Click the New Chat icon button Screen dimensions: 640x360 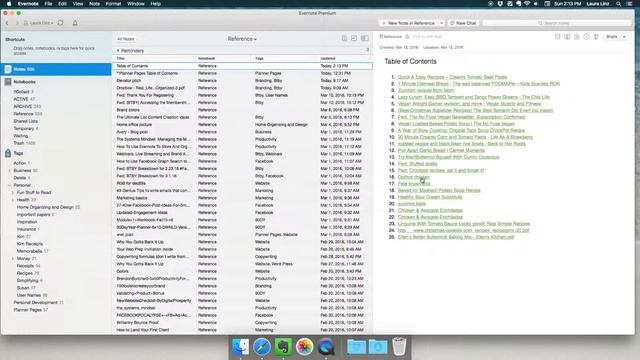[463, 23]
